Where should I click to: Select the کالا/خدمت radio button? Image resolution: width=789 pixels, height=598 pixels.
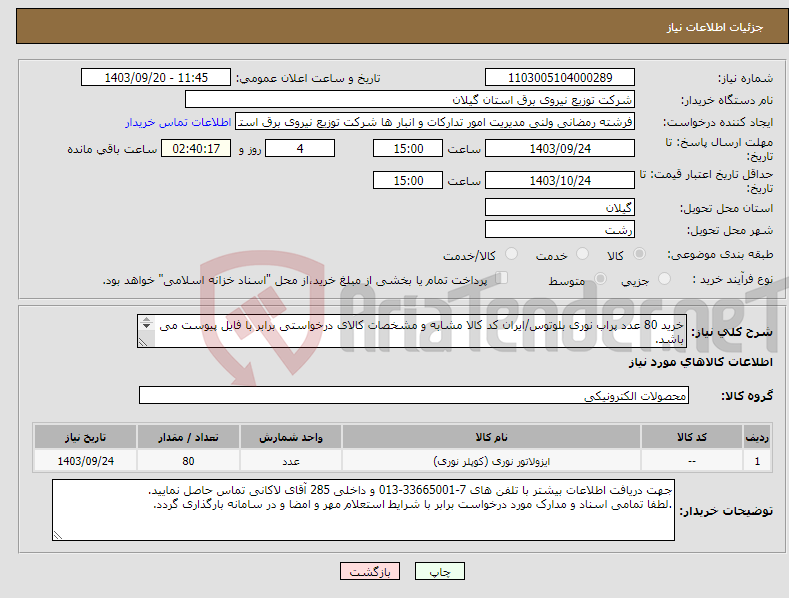pyautogui.click(x=511, y=254)
